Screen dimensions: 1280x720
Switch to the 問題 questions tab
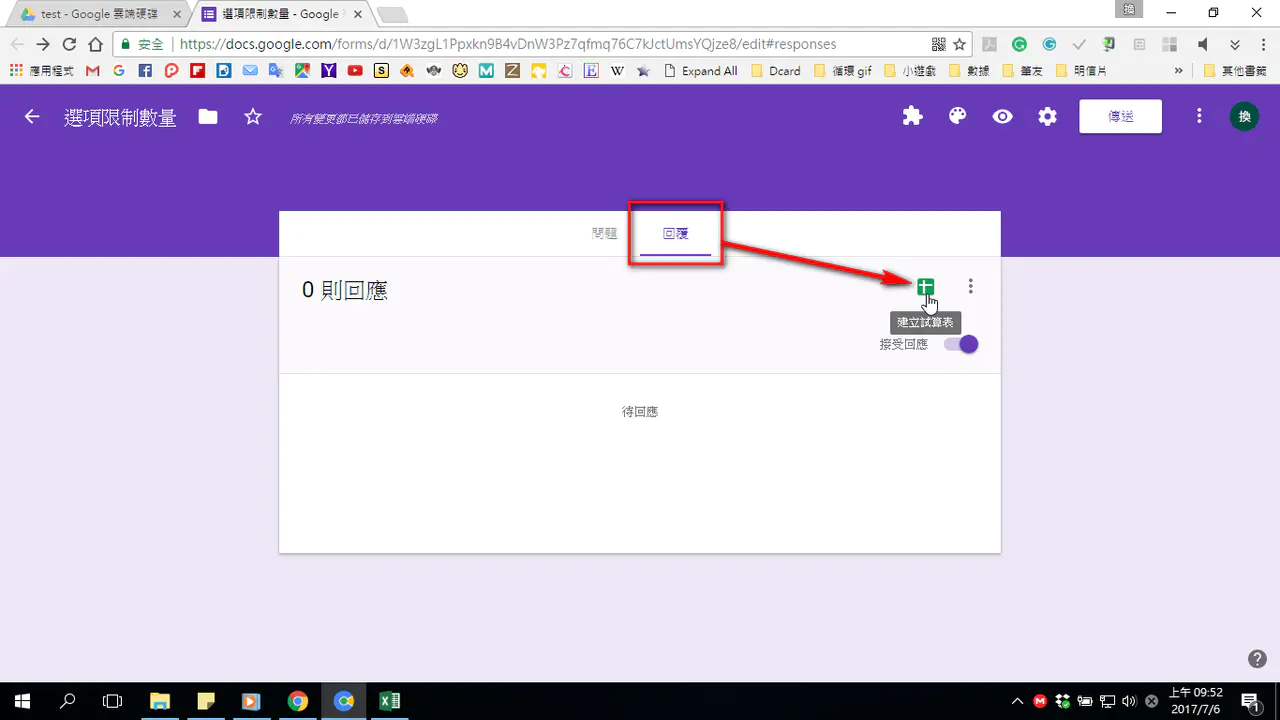pos(604,234)
